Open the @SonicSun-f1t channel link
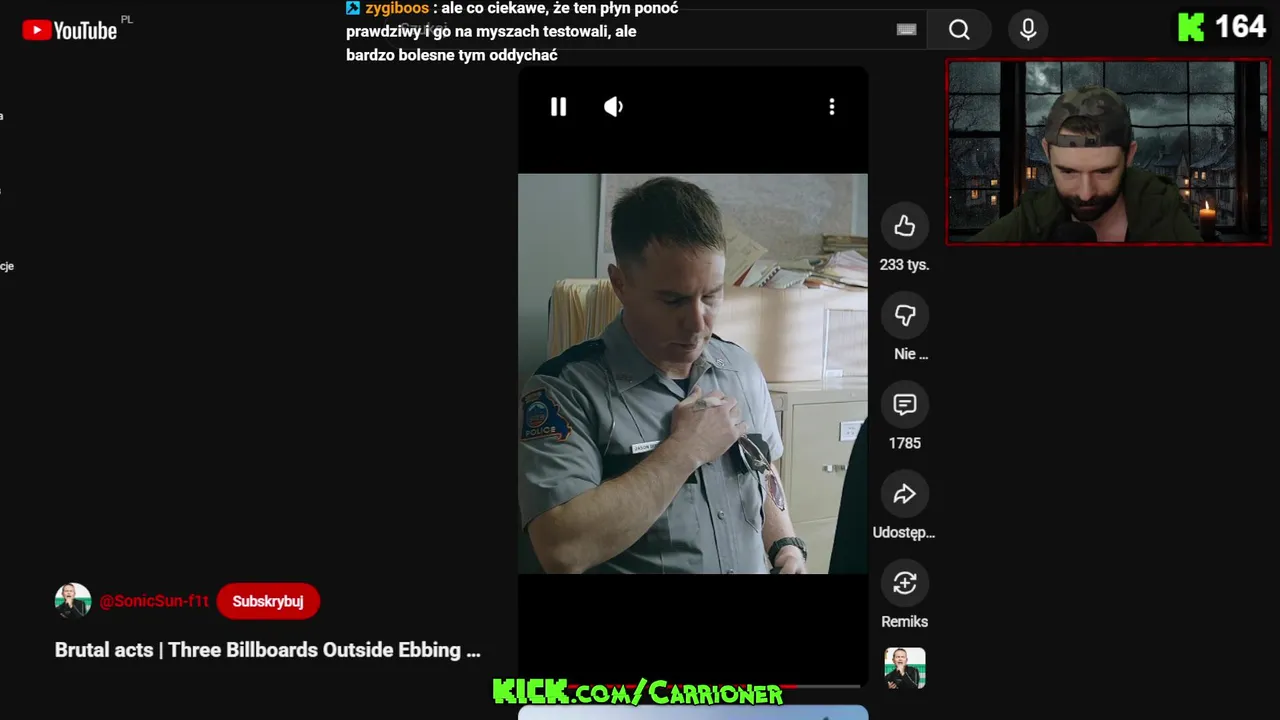This screenshot has height=720, width=1280. point(154,601)
